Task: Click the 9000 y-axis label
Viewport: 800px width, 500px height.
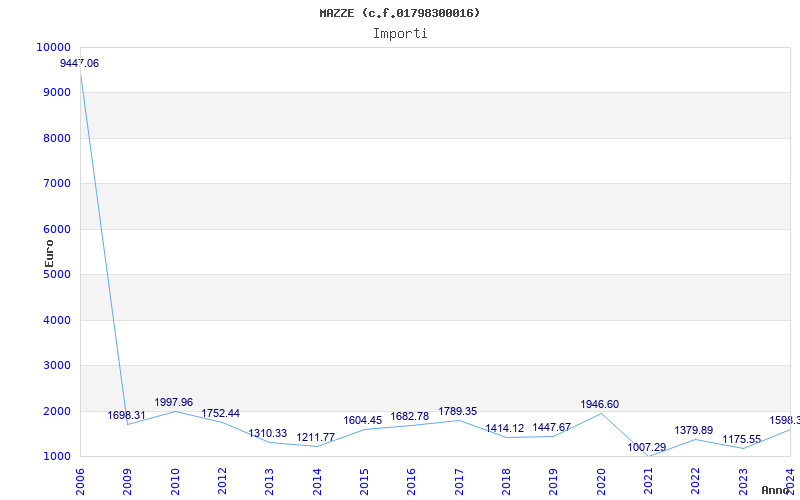Action: tap(56, 92)
